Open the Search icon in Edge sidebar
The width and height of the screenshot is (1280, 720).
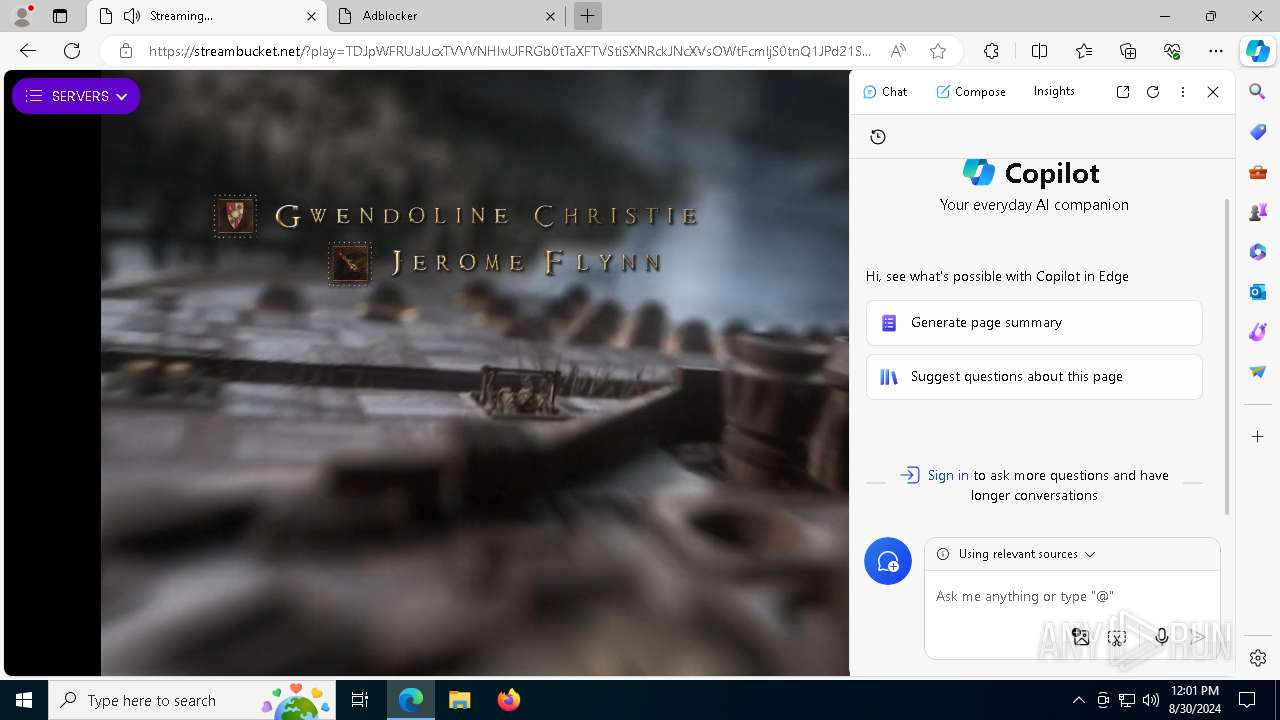(1258, 92)
